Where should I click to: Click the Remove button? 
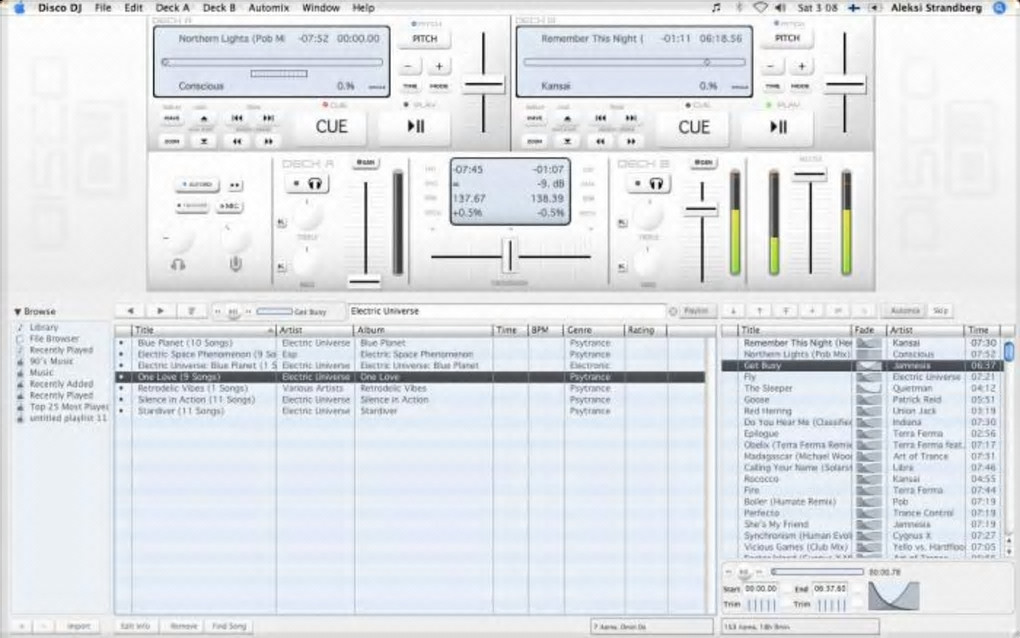[183, 626]
